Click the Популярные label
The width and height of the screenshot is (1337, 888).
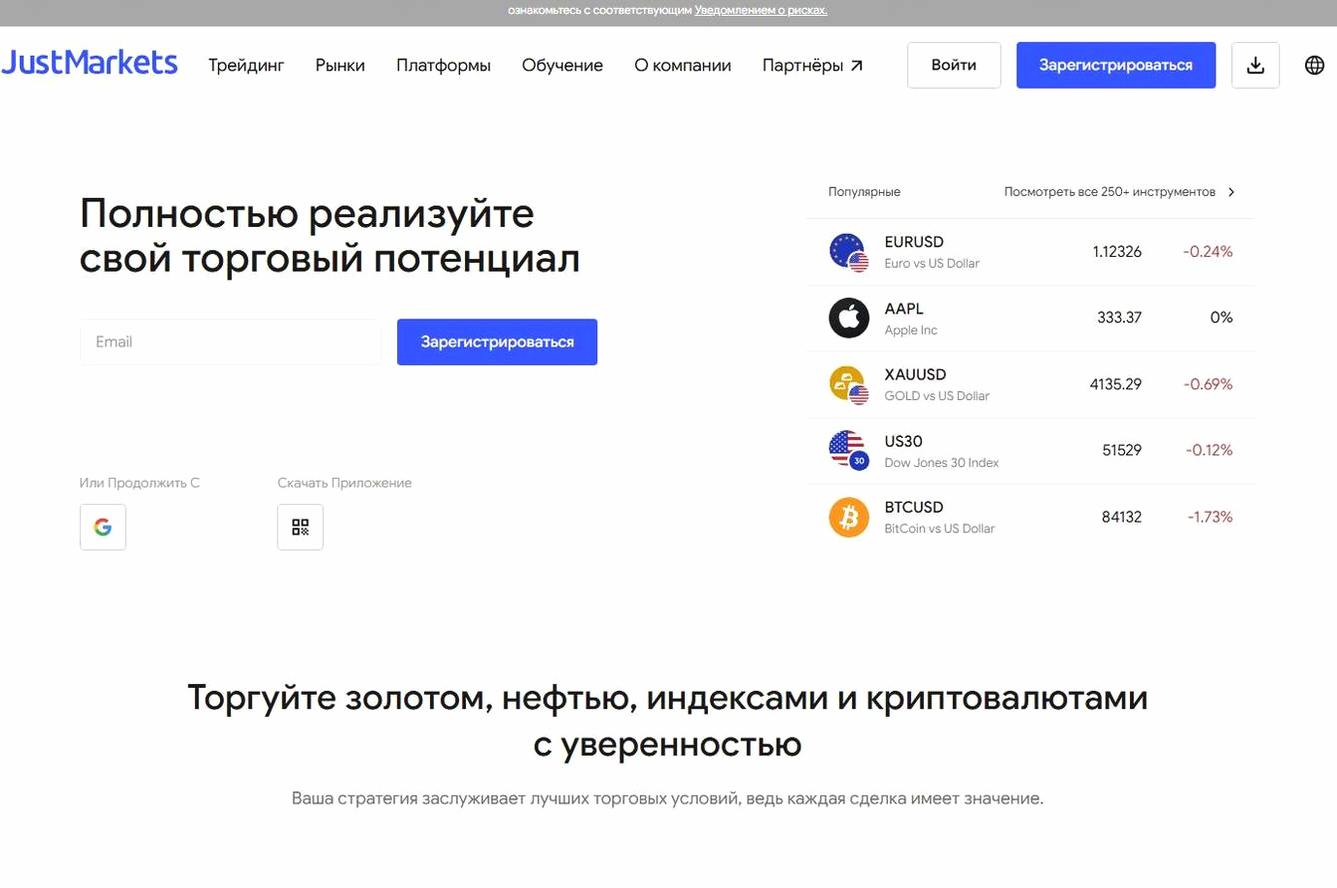click(x=864, y=192)
